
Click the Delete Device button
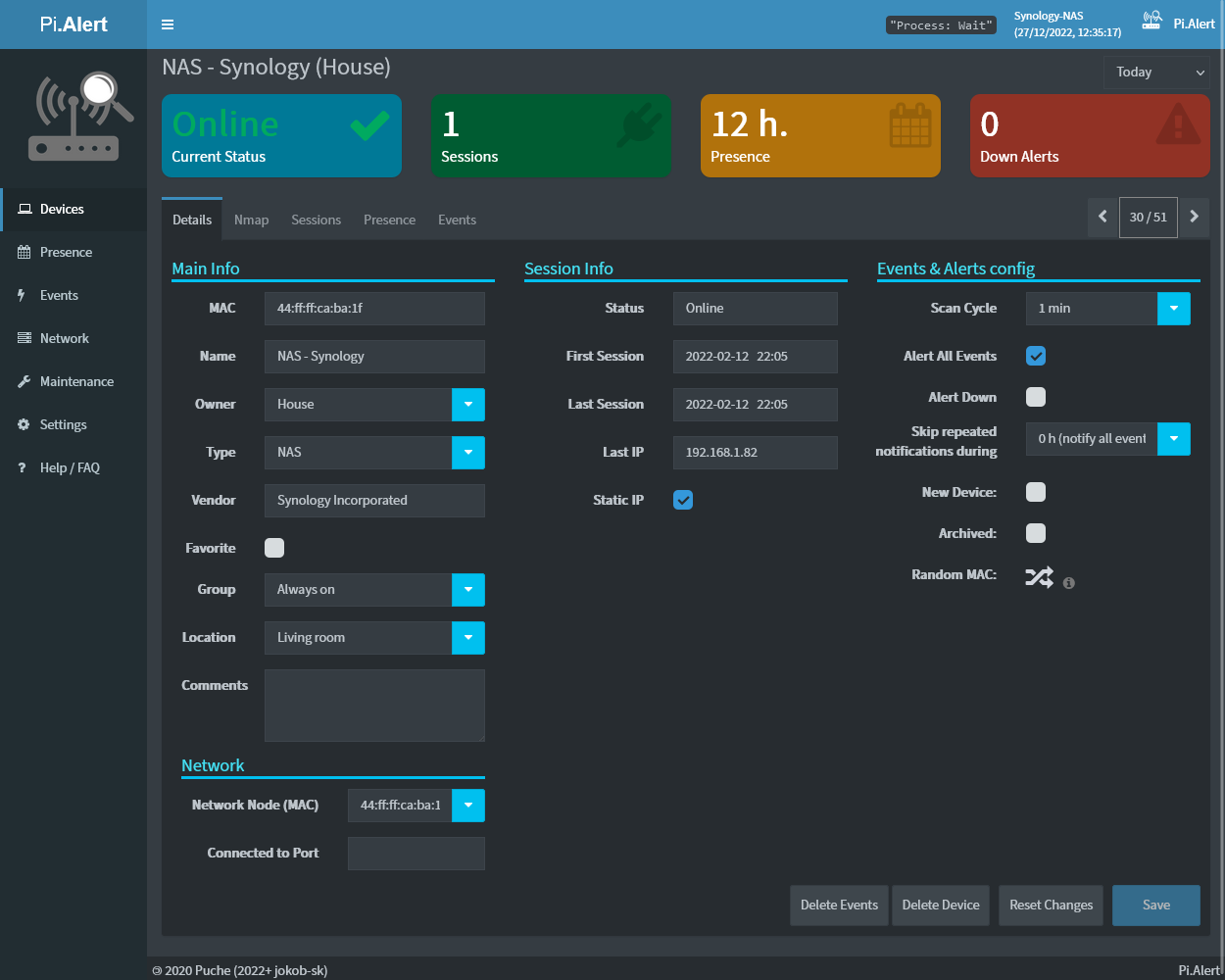coord(940,906)
